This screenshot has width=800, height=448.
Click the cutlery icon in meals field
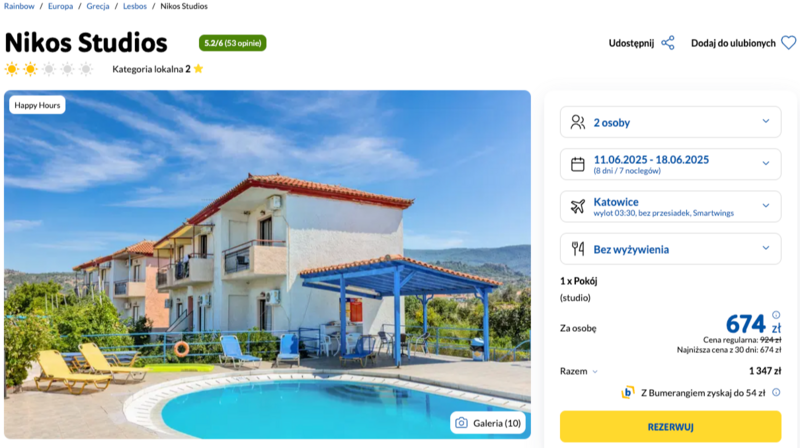click(x=578, y=249)
